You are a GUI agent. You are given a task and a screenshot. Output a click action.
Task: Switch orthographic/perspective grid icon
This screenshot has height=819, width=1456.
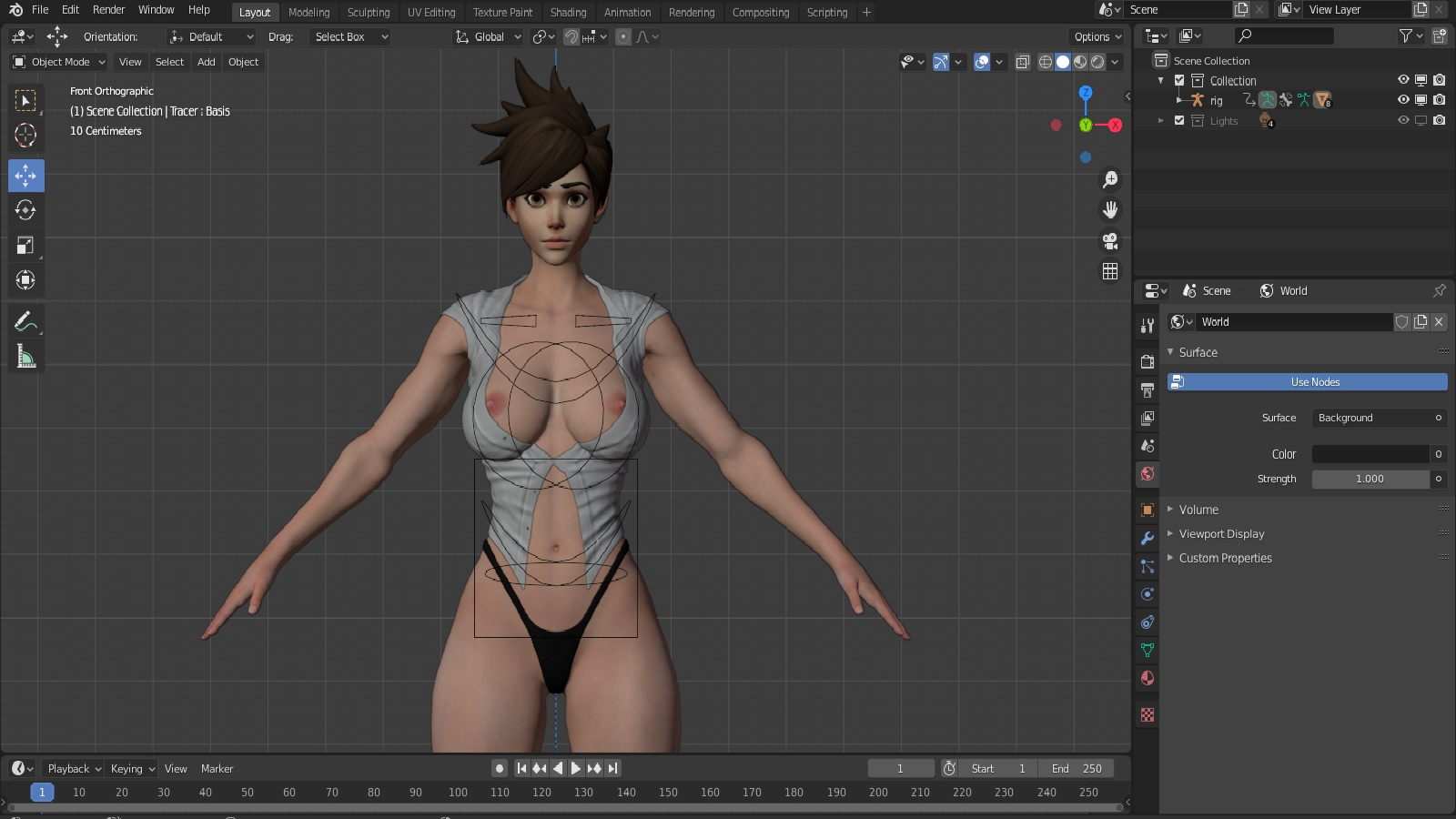(x=1110, y=271)
